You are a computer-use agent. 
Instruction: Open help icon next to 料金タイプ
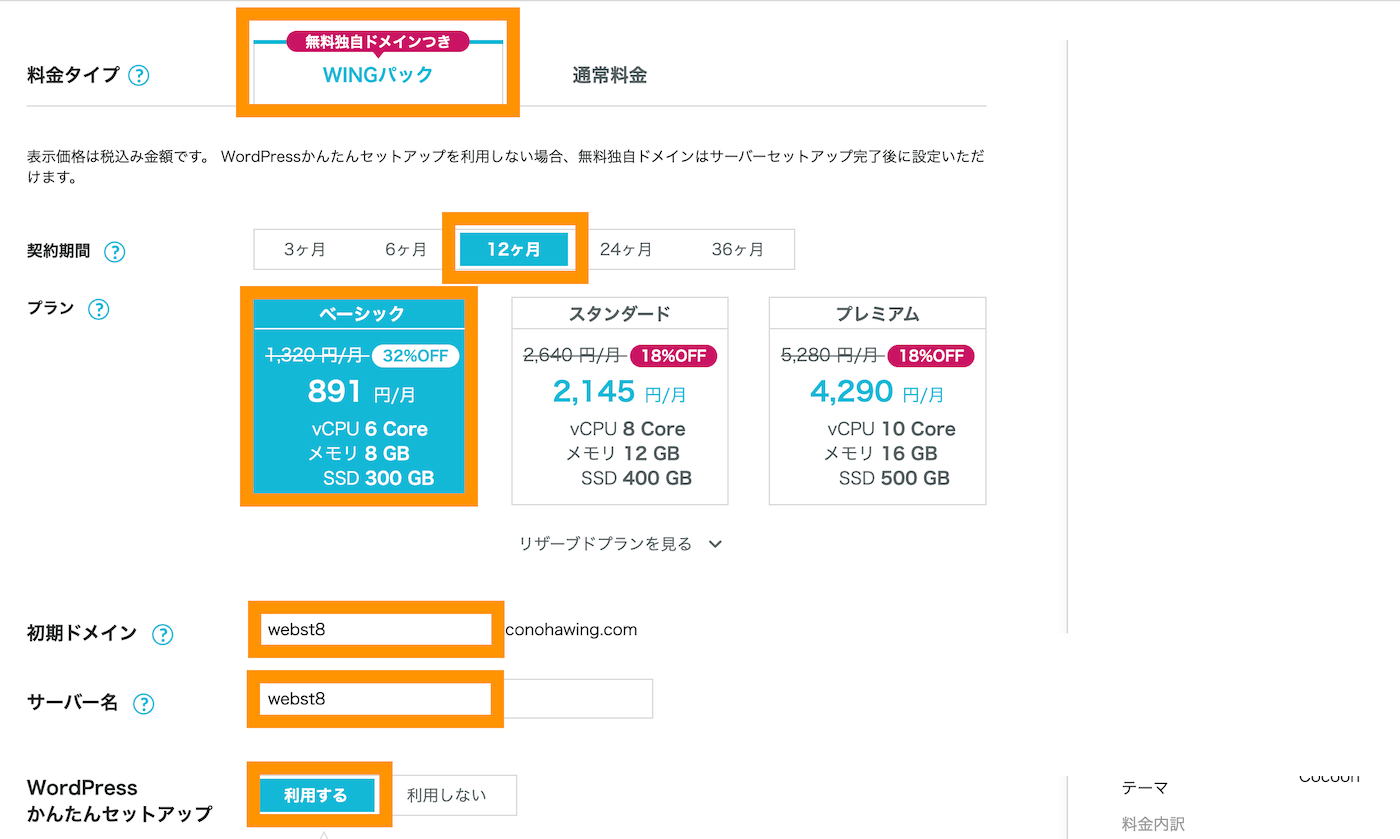139,75
